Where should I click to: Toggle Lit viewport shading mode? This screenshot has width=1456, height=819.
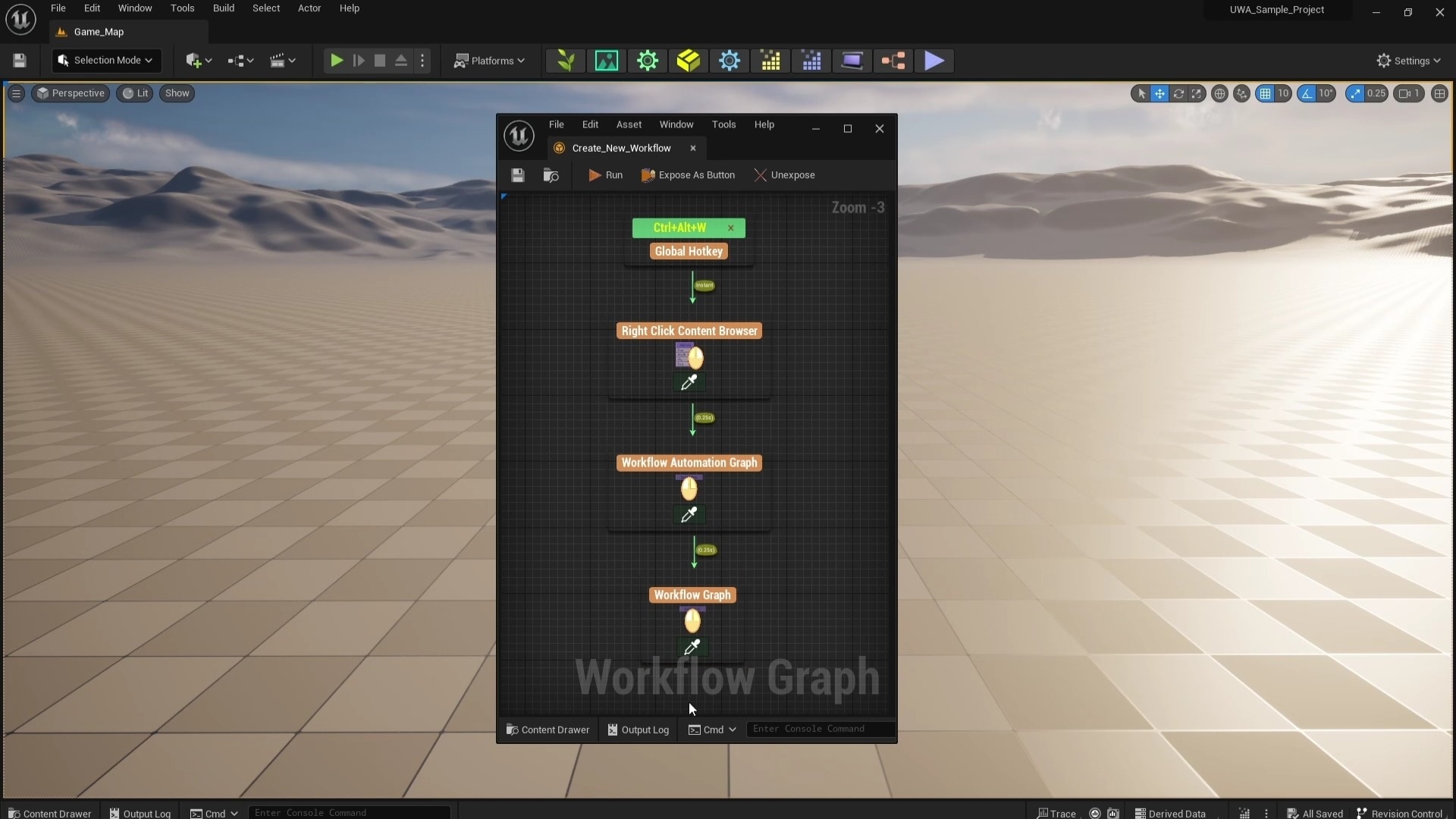point(135,93)
